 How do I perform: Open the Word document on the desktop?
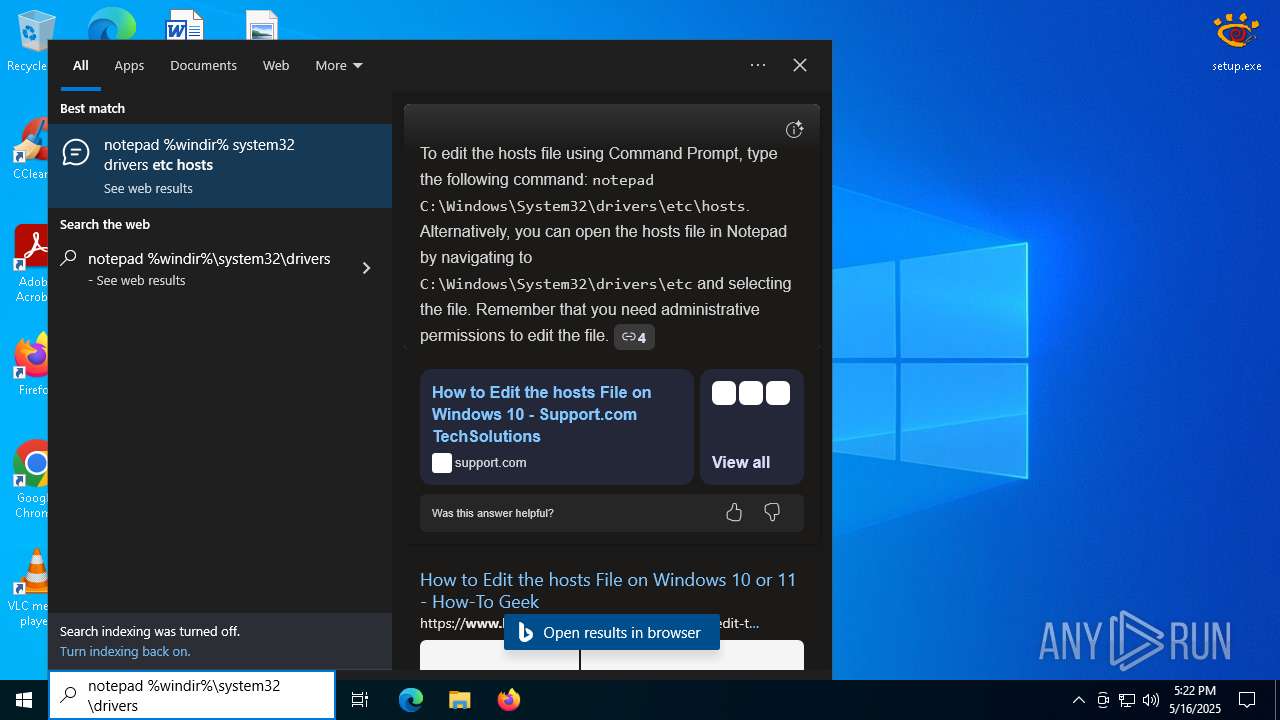point(185,25)
